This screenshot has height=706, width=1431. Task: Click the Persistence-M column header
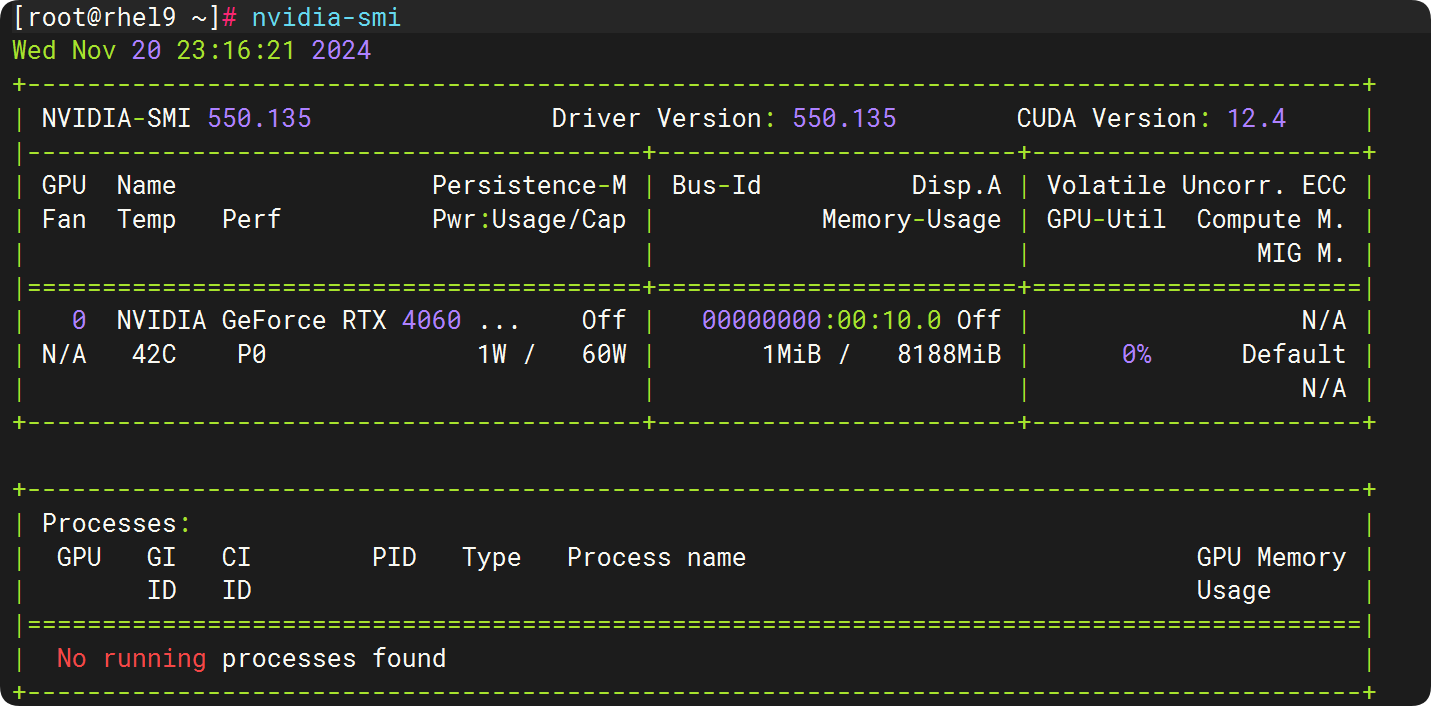(529, 185)
